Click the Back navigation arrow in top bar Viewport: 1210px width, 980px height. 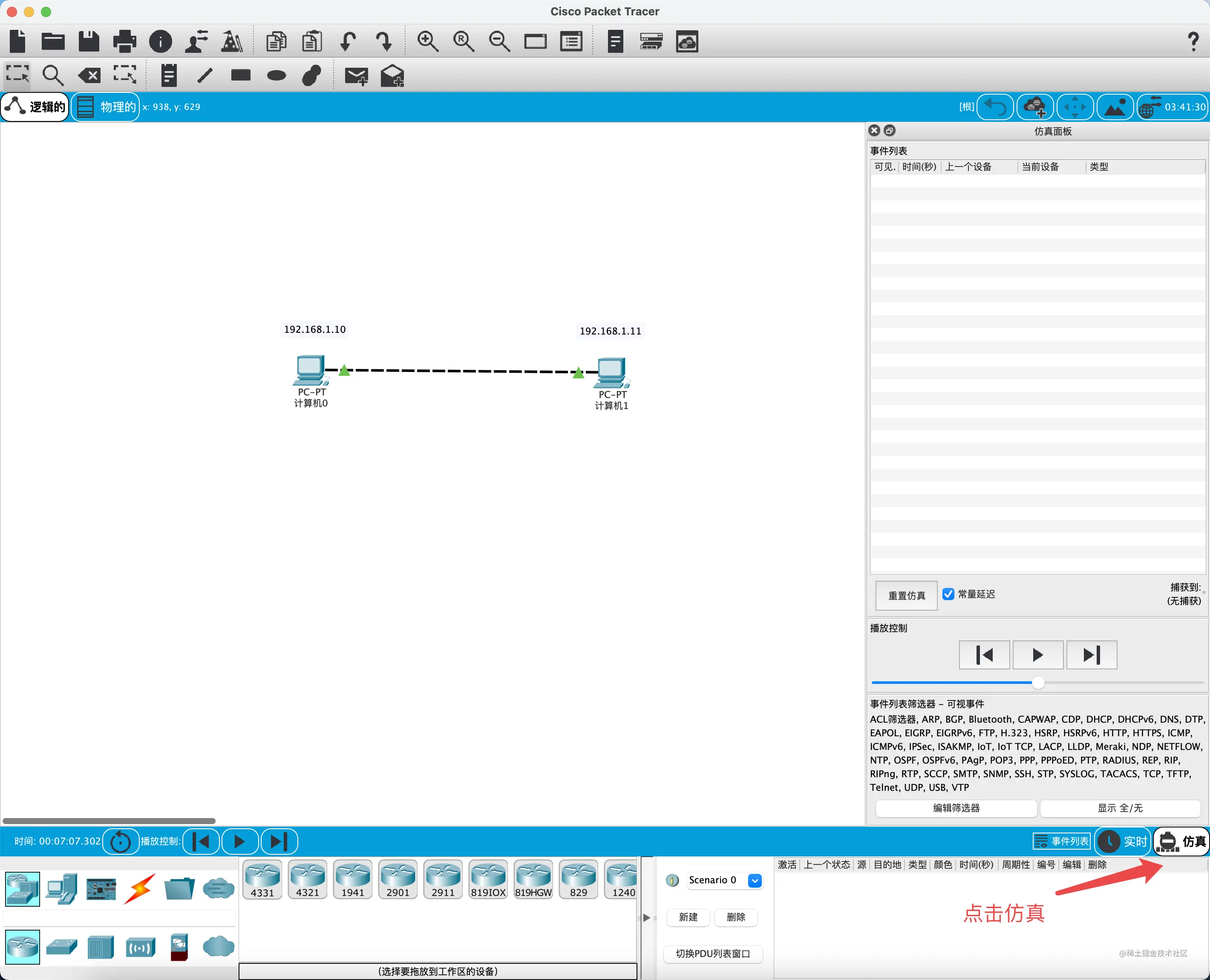(995, 107)
